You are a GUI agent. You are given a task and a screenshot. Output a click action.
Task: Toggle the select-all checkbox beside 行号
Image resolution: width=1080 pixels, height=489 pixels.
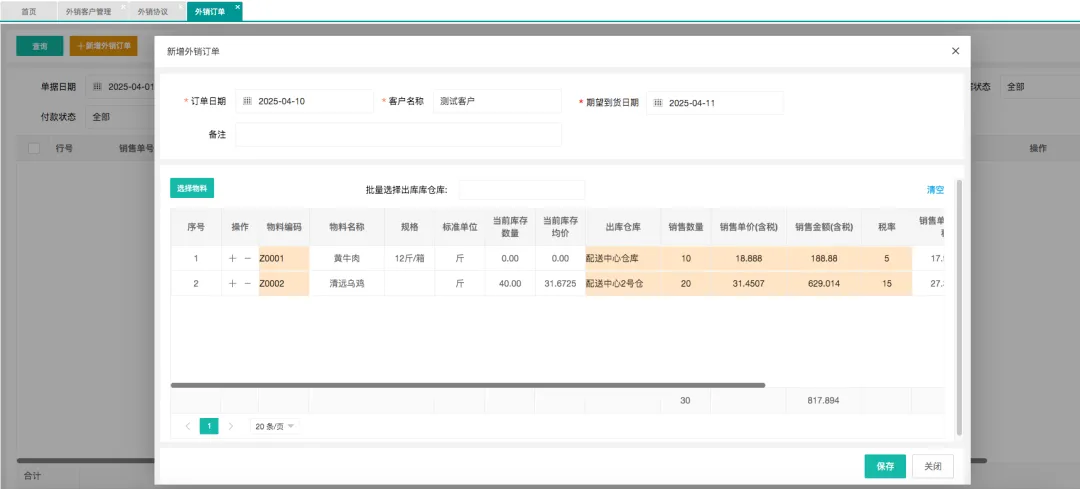pyautogui.click(x=34, y=148)
